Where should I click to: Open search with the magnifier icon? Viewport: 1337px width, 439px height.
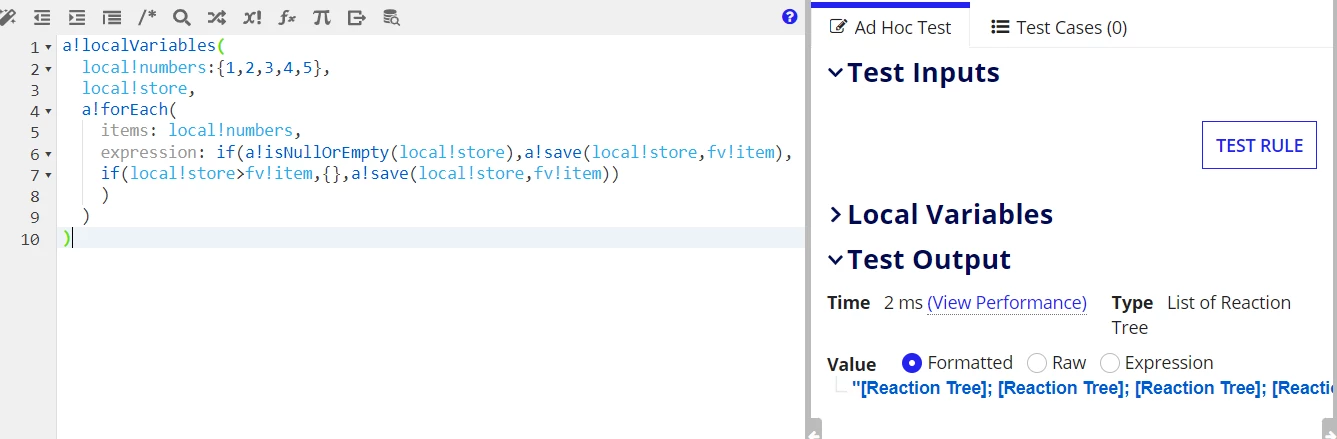click(181, 17)
